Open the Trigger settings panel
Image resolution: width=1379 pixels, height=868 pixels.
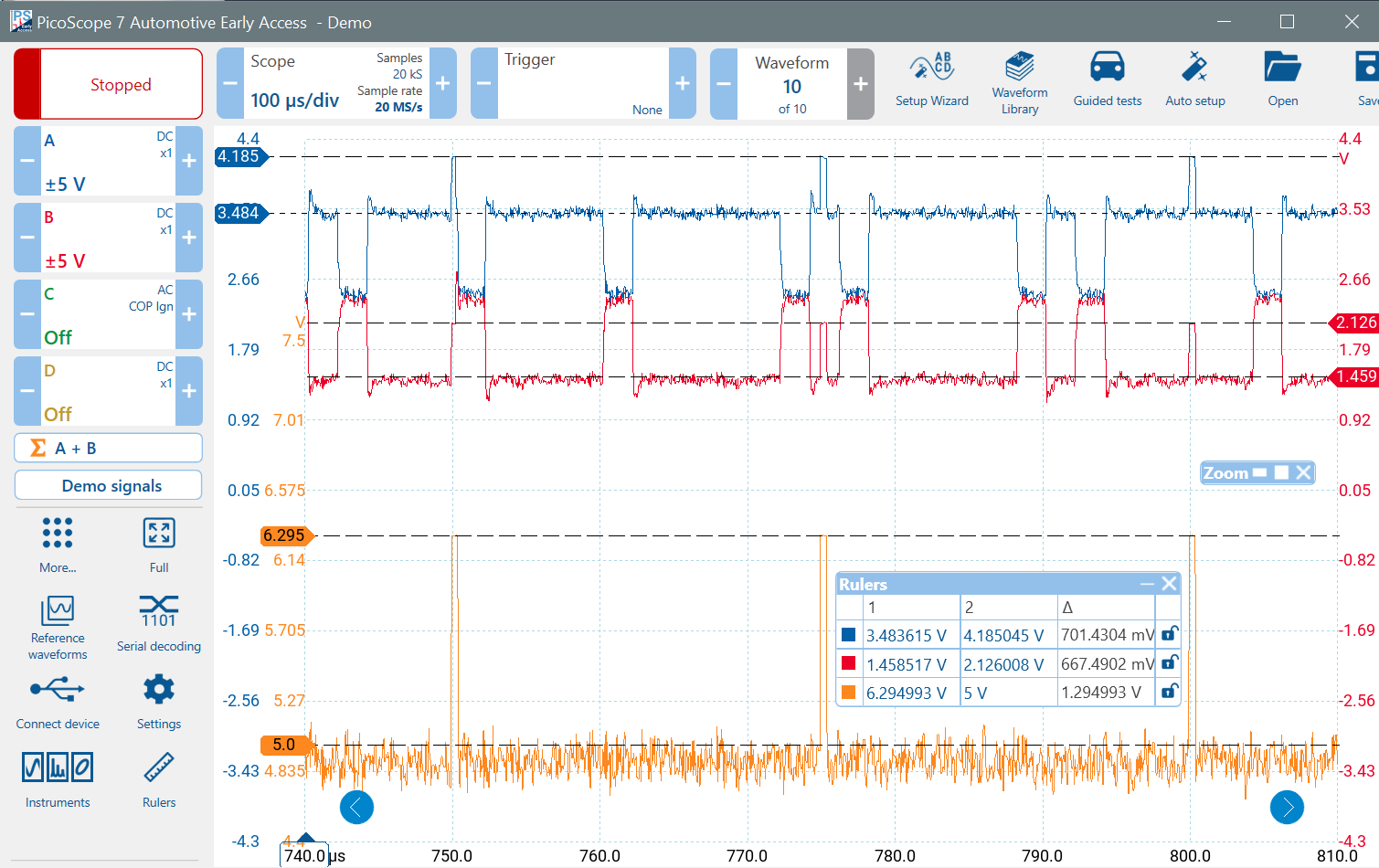click(x=583, y=83)
